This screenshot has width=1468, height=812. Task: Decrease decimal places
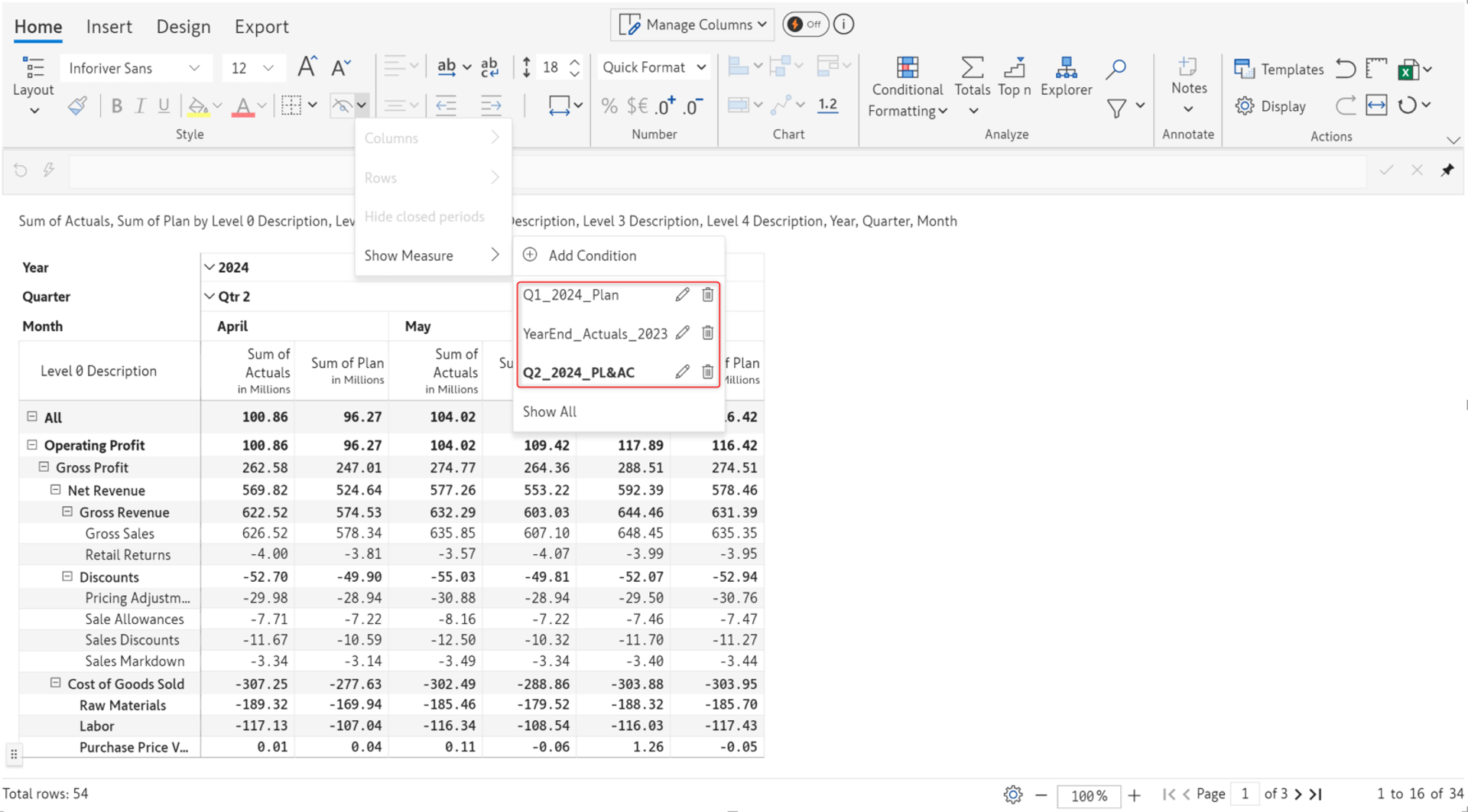pyautogui.click(x=693, y=106)
